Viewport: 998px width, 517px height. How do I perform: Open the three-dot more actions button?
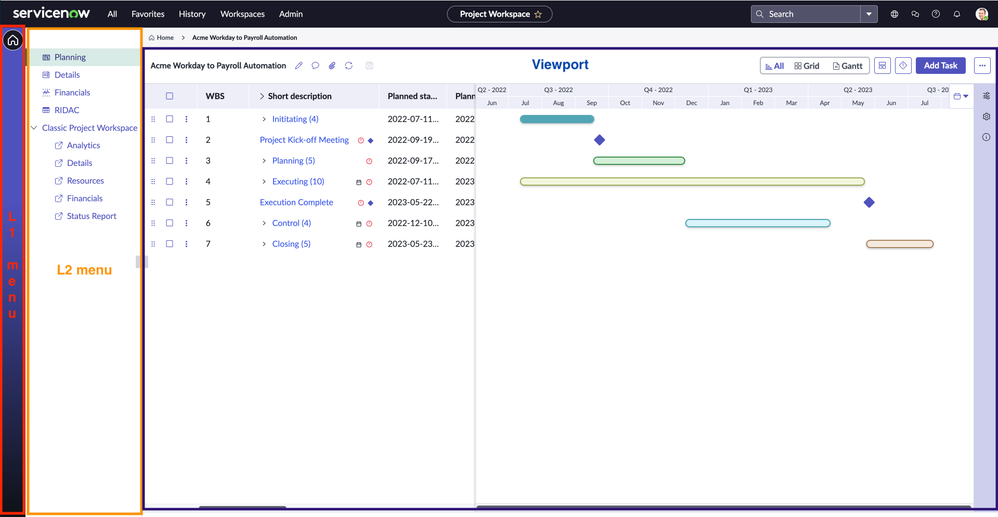coord(982,66)
